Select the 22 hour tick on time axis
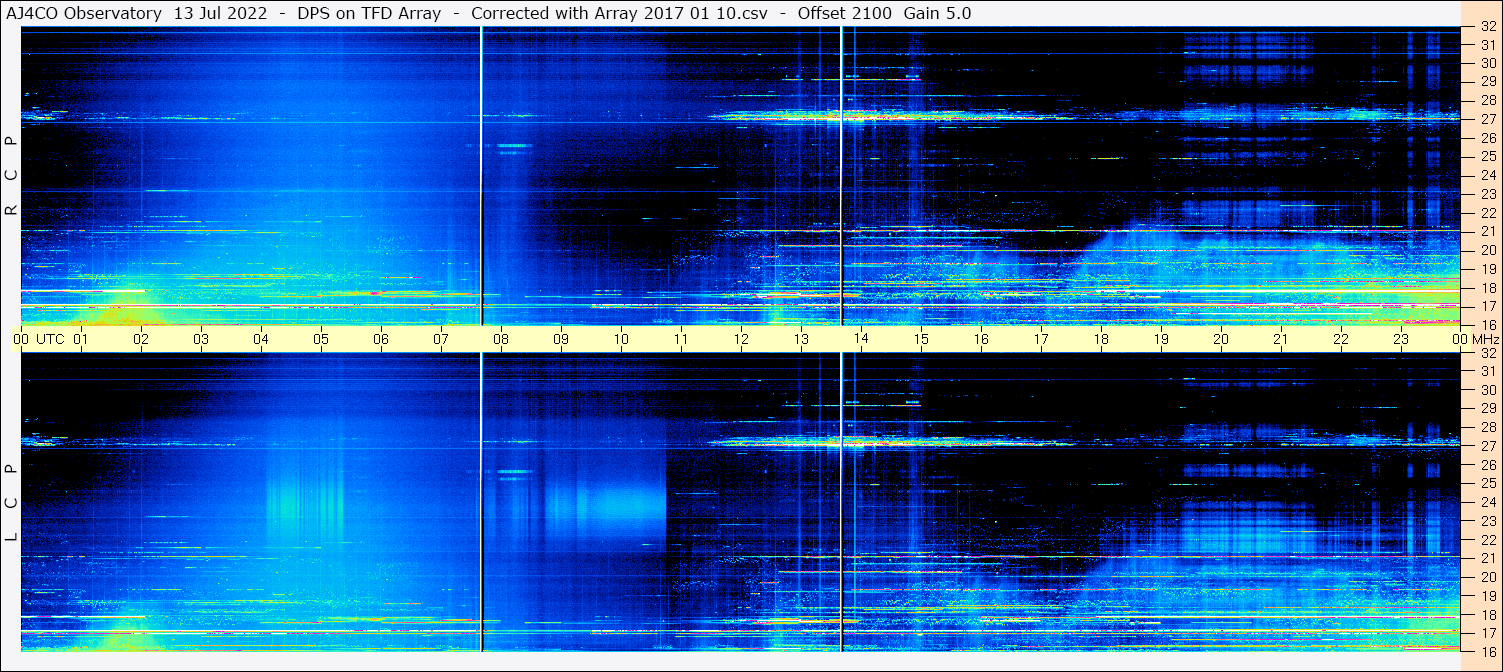This screenshot has height=672, width=1503. click(x=1341, y=339)
